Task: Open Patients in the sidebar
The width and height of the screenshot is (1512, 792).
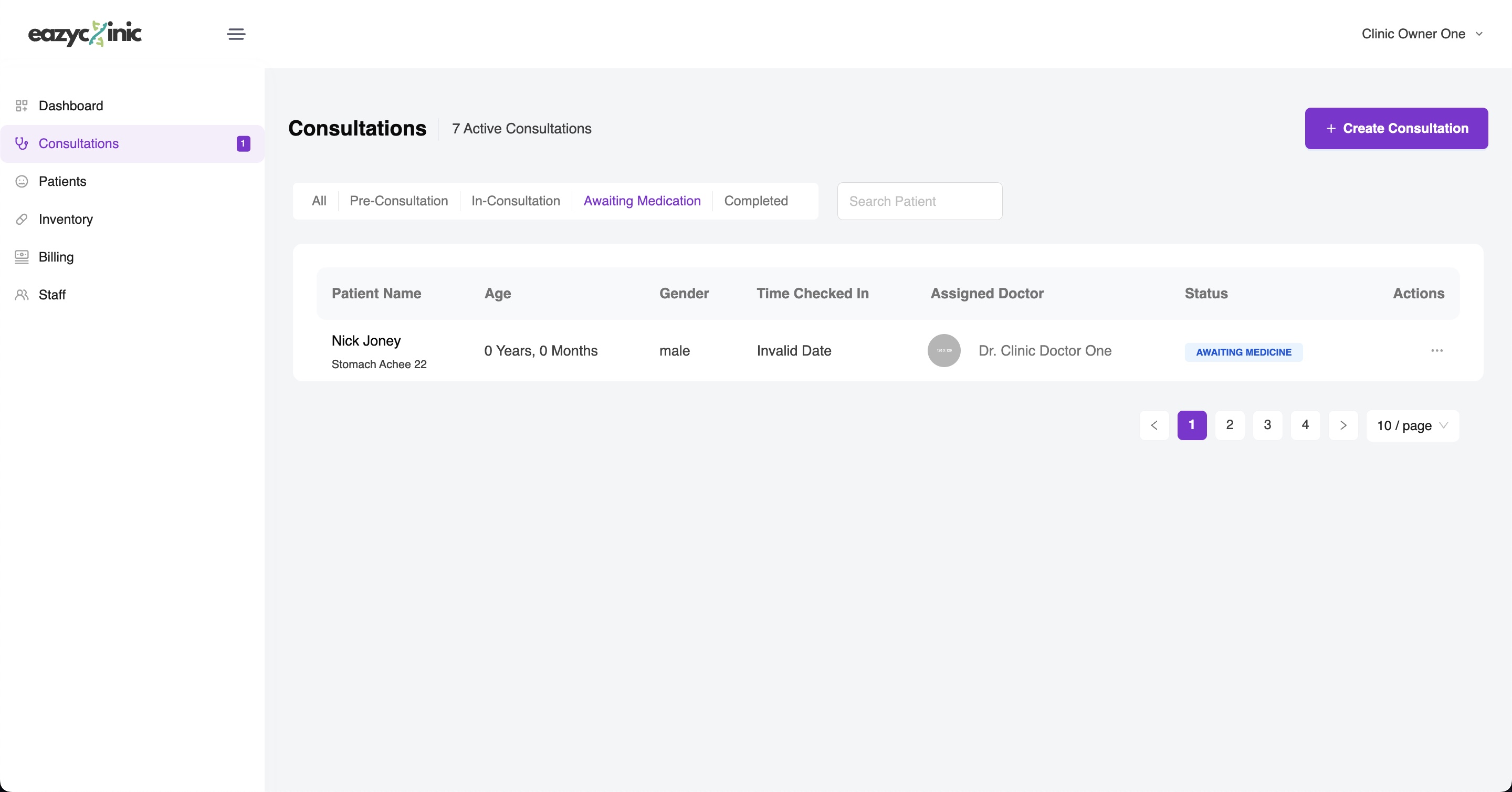Action: (132, 181)
